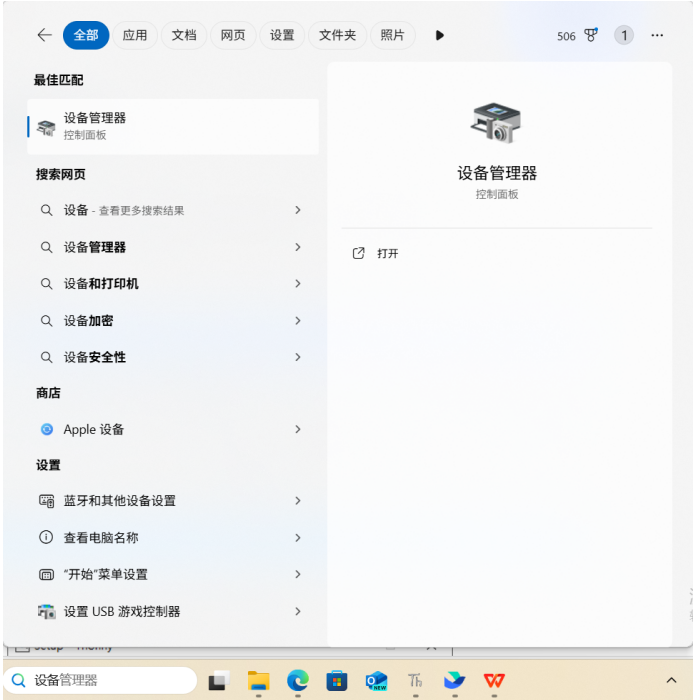Open Microsoft Store from the taskbar
This screenshot has height=700, width=694.
point(337,681)
